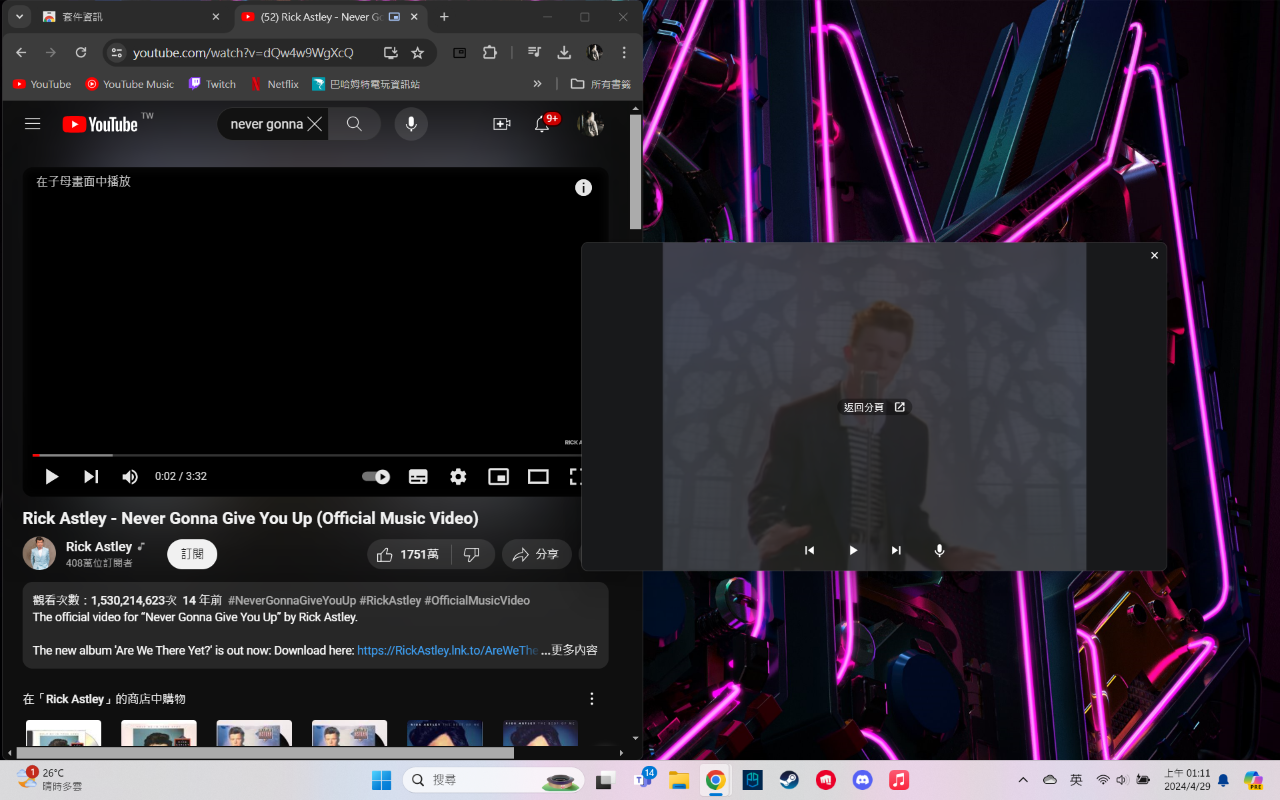This screenshot has height=800, width=1280.
Task: Show hidden bookmarks with the chevron
Action: [537, 84]
